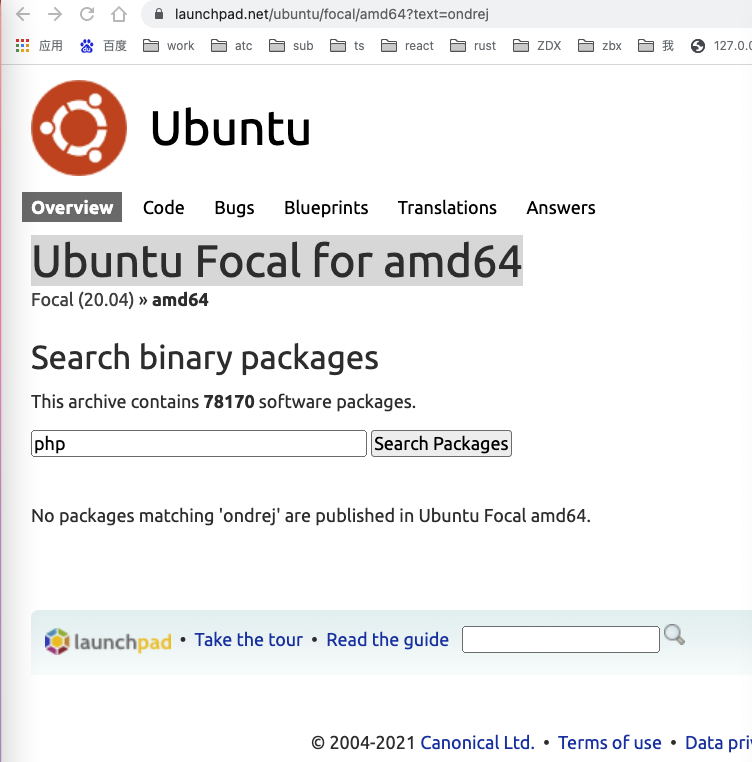Open the Read the guide link

(x=387, y=640)
